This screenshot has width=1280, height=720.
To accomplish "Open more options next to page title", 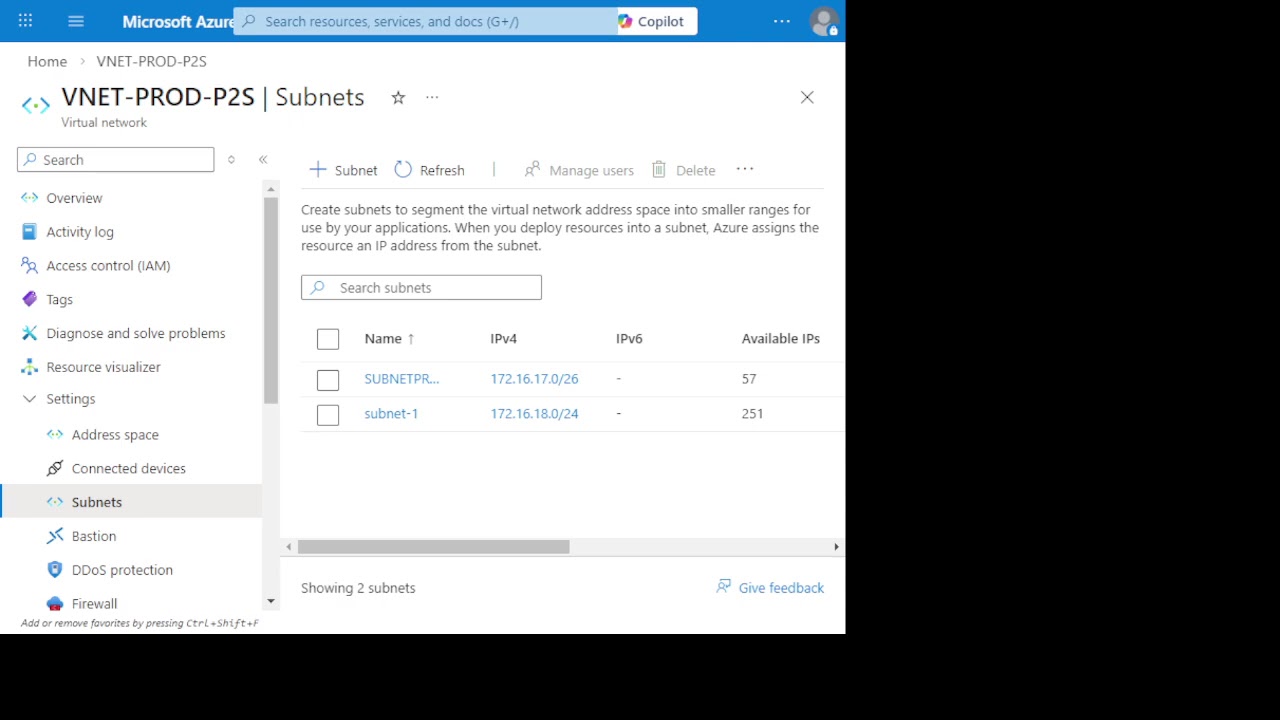I will coord(432,97).
